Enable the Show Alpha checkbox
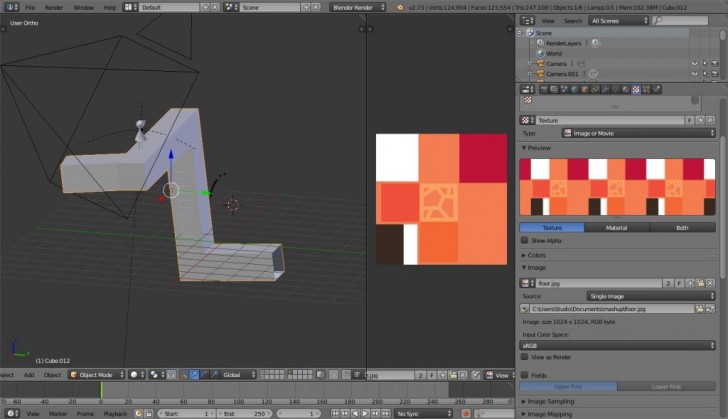This screenshot has height=419, width=728. point(525,240)
